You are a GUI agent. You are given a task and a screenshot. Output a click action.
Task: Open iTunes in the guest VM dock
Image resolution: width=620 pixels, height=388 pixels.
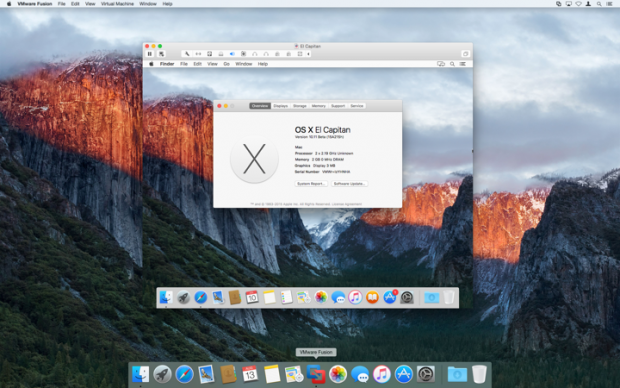[x=355, y=297]
